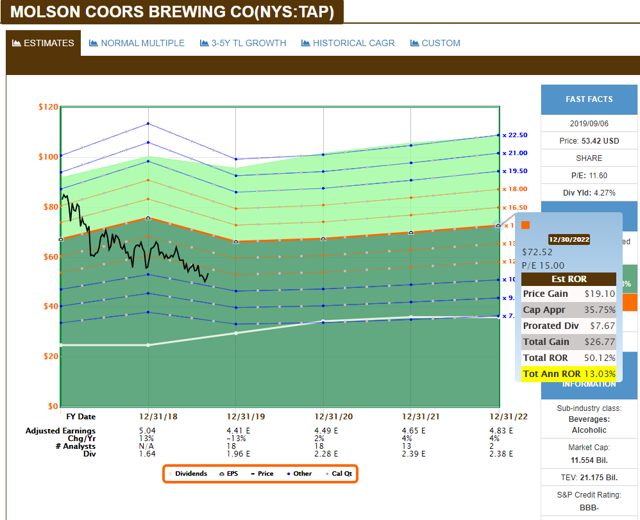
Task: Open the Estimates tab
Action: pos(43,43)
